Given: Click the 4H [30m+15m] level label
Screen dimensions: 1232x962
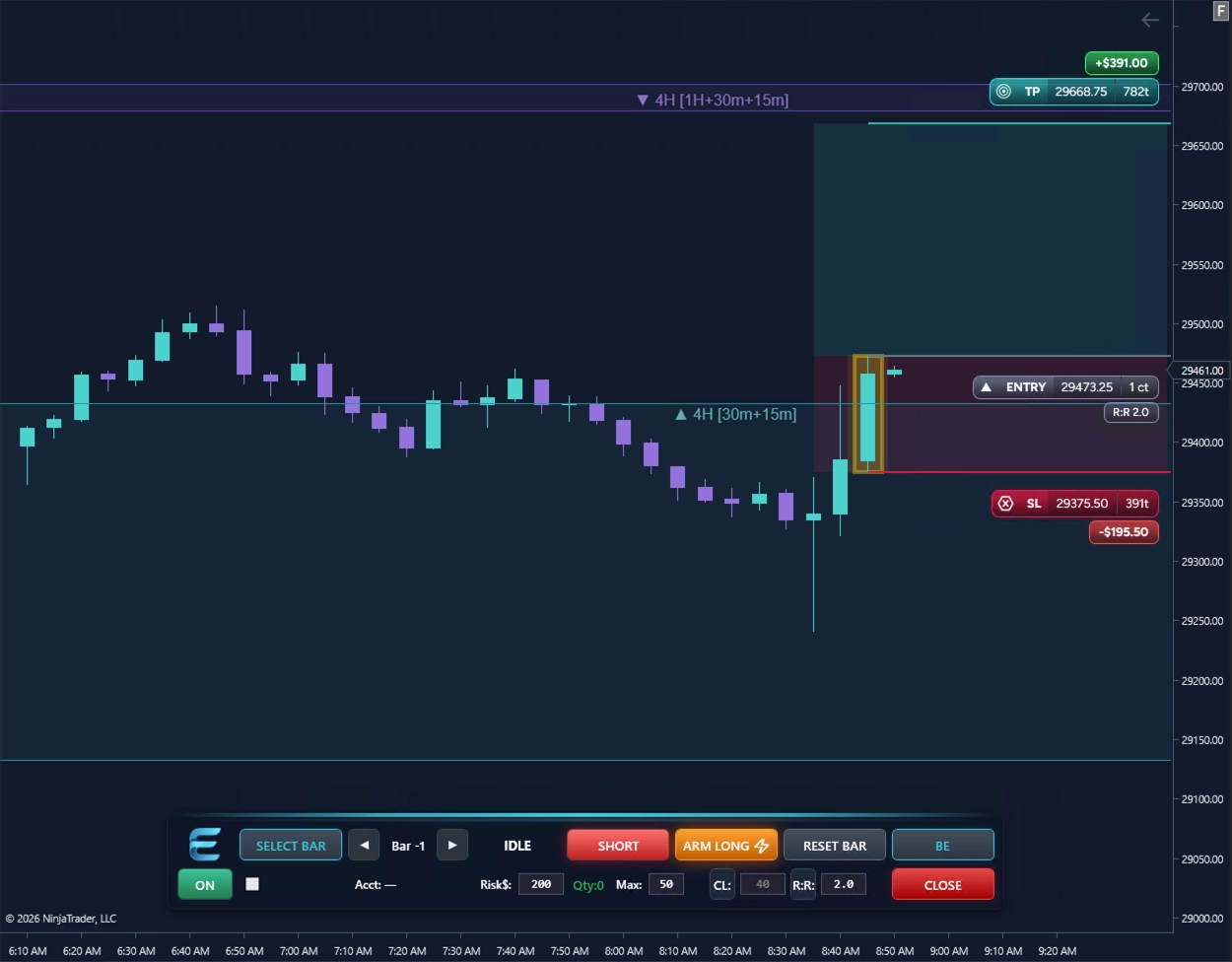Looking at the screenshot, I should click(x=735, y=414).
